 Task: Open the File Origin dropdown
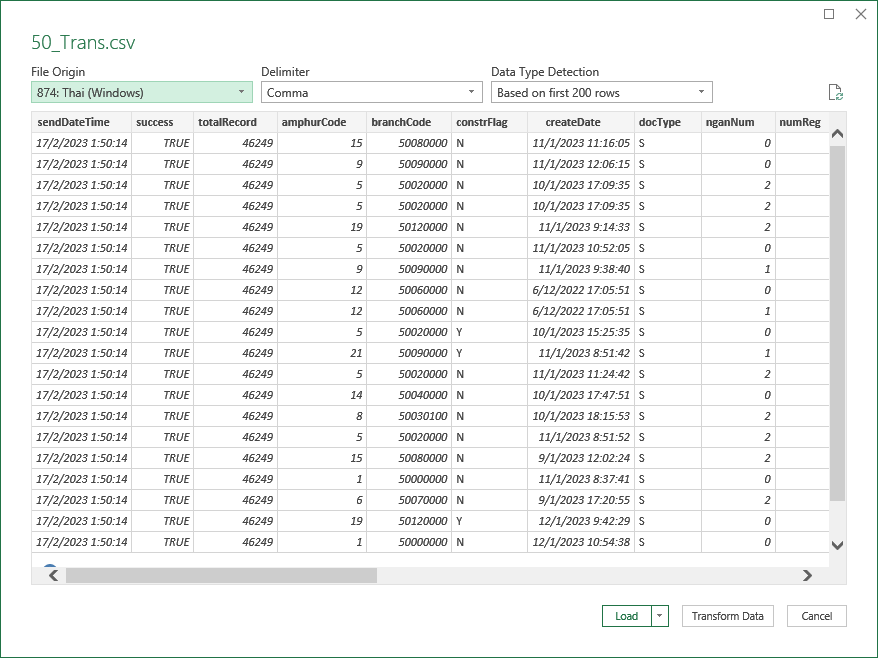[239, 91]
